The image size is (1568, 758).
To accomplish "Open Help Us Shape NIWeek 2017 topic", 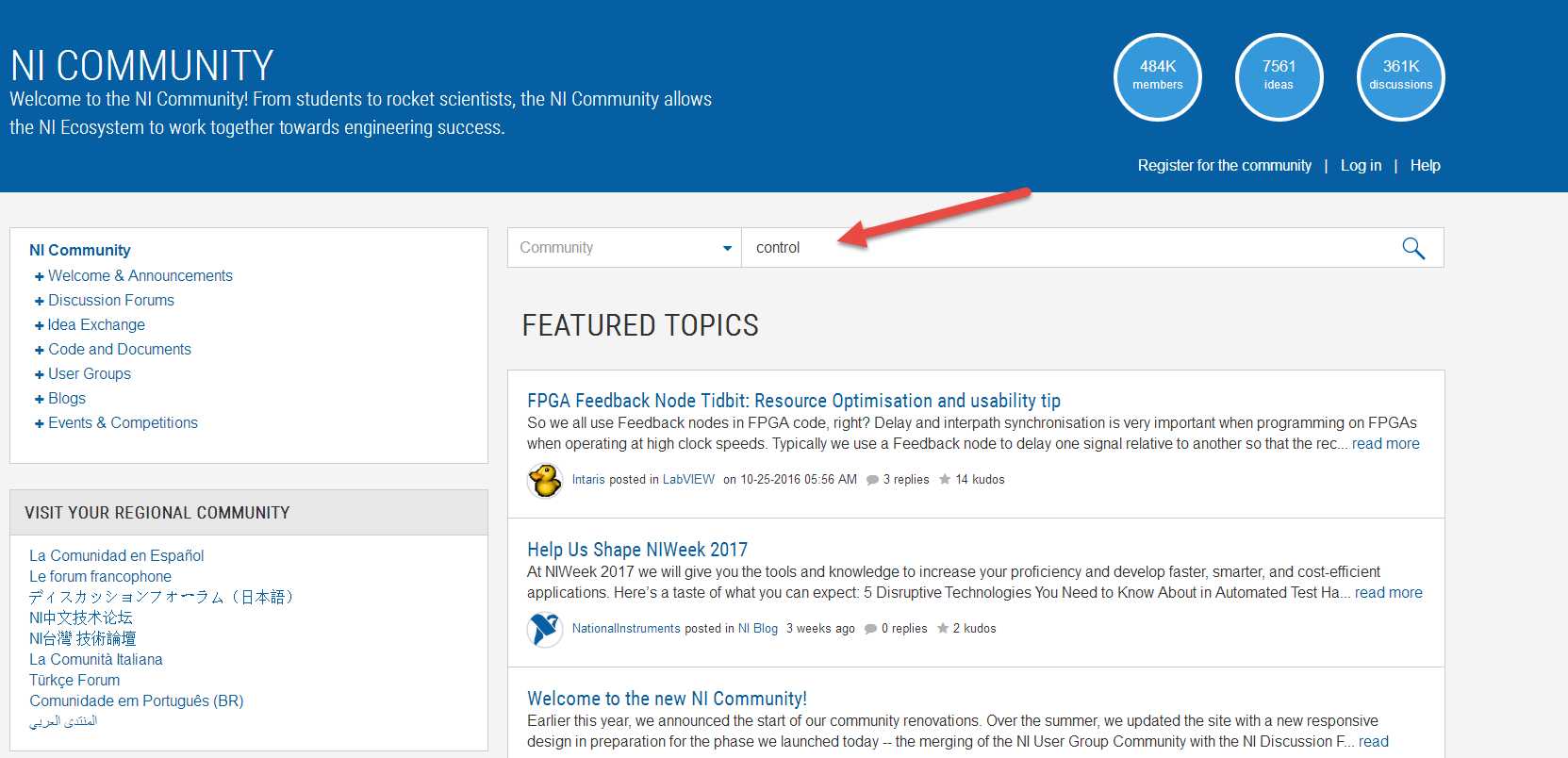I will tap(637, 549).
